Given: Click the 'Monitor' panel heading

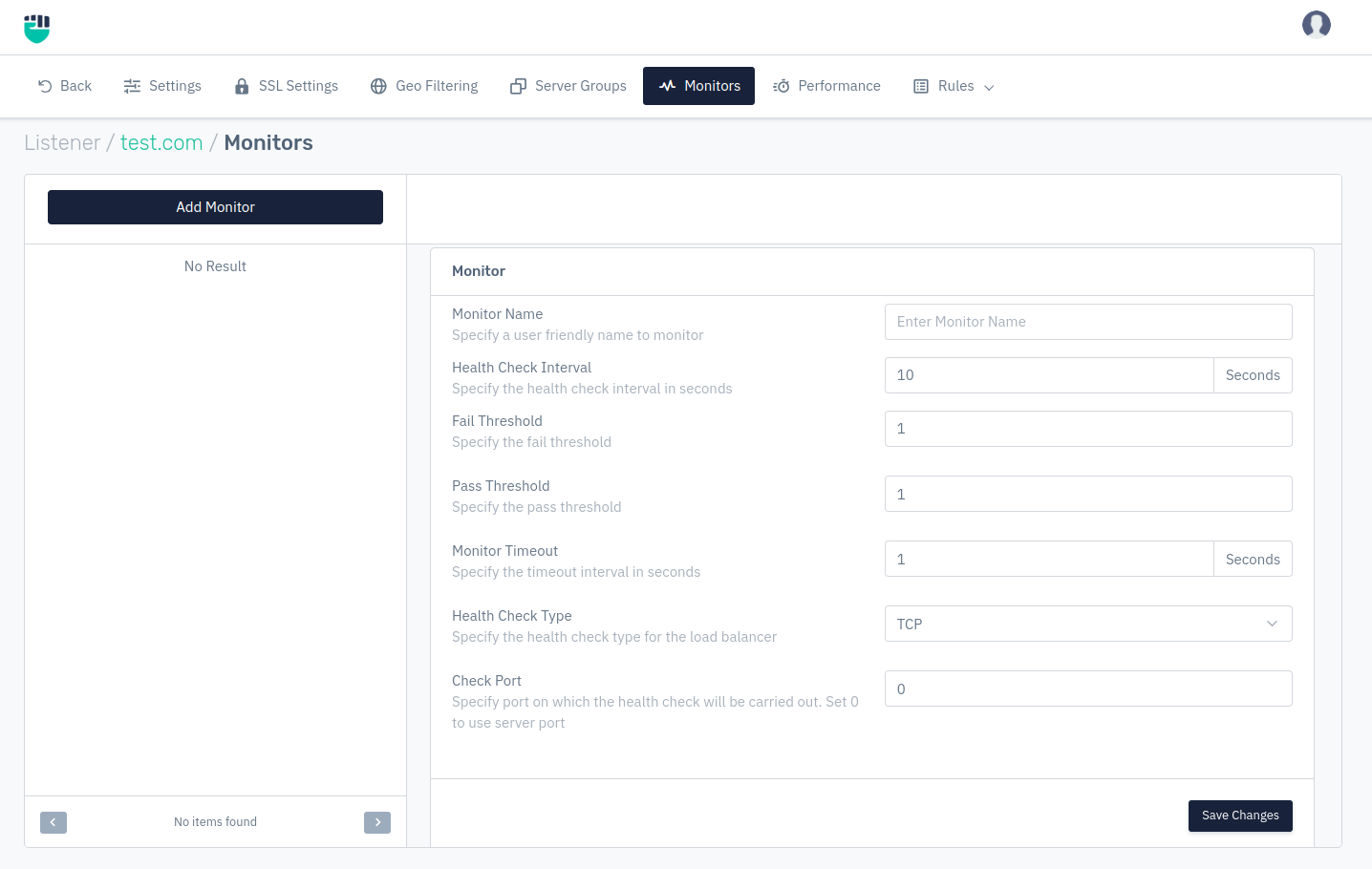Looking at the screenshot, I should tap(479, 271).
